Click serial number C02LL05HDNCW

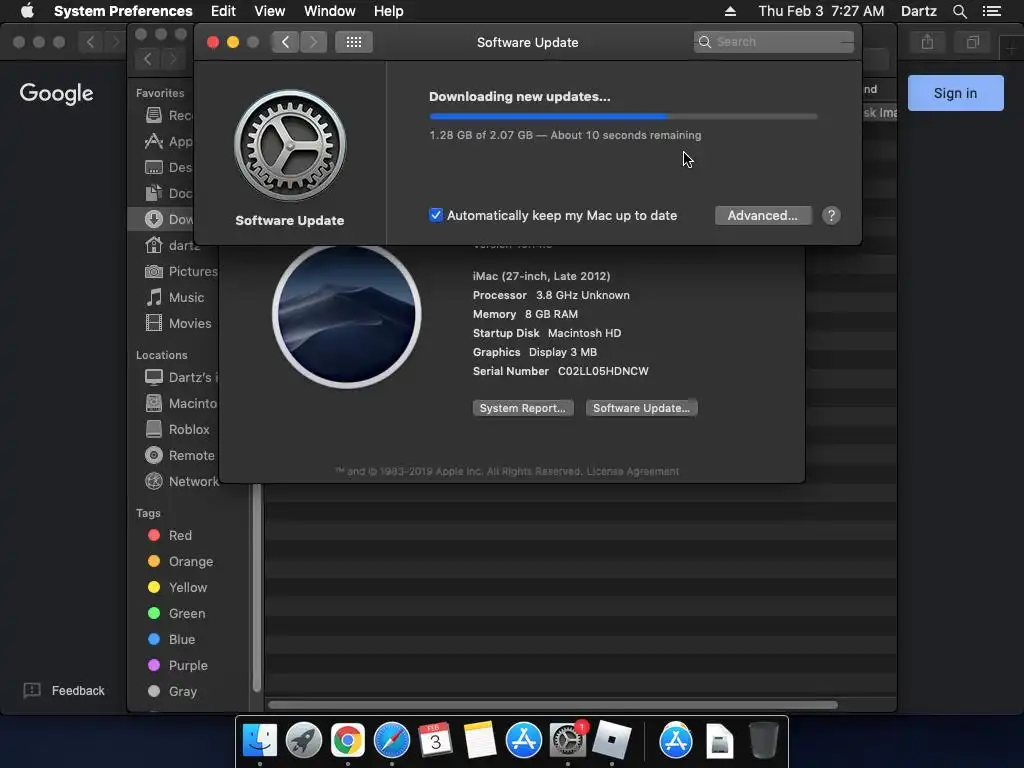(x=603, y=371)
